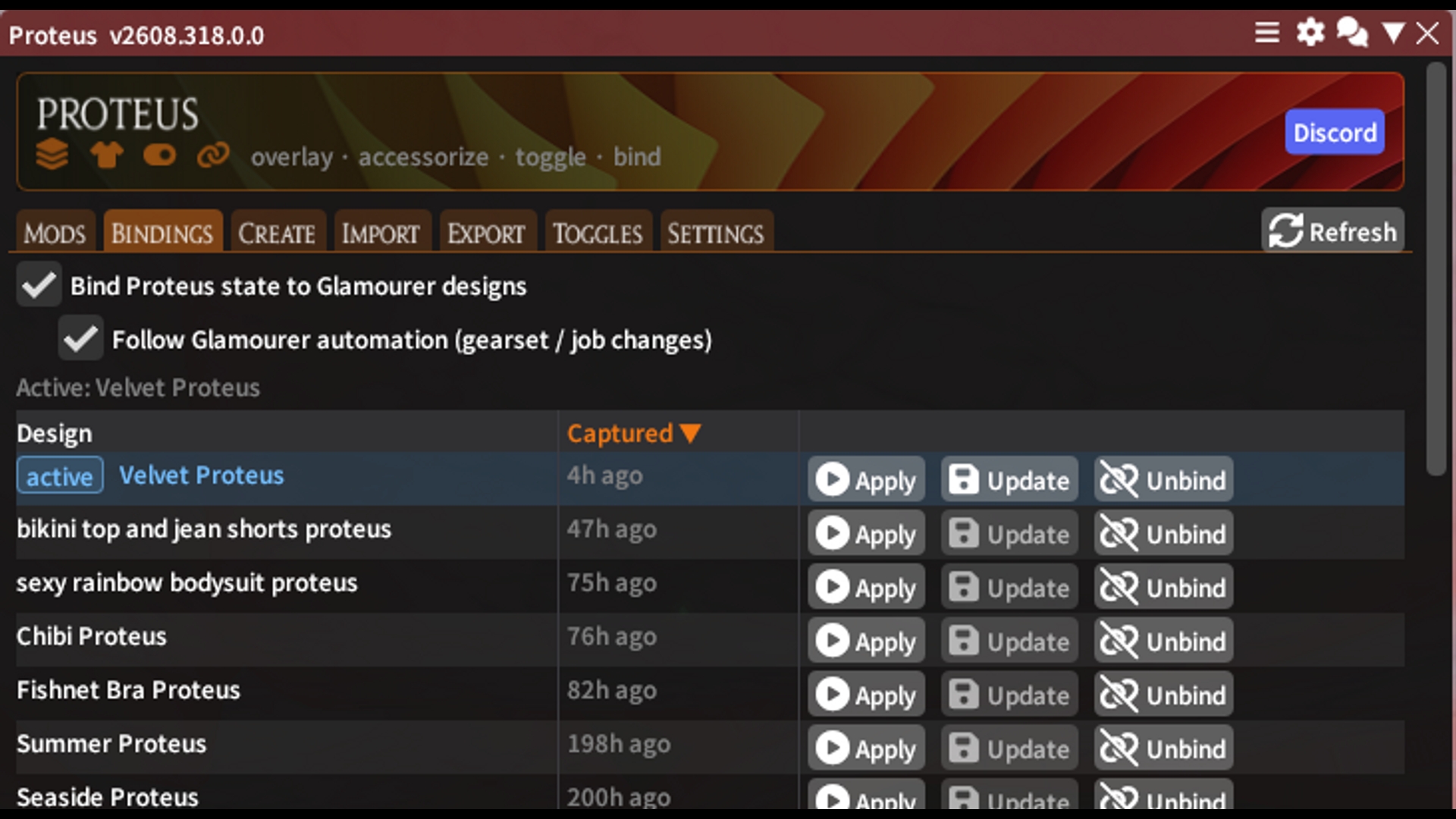This screenshot has width=1456, height=819.
Task: Select the Seaside Proteus row name
Action: pos(108,797)
